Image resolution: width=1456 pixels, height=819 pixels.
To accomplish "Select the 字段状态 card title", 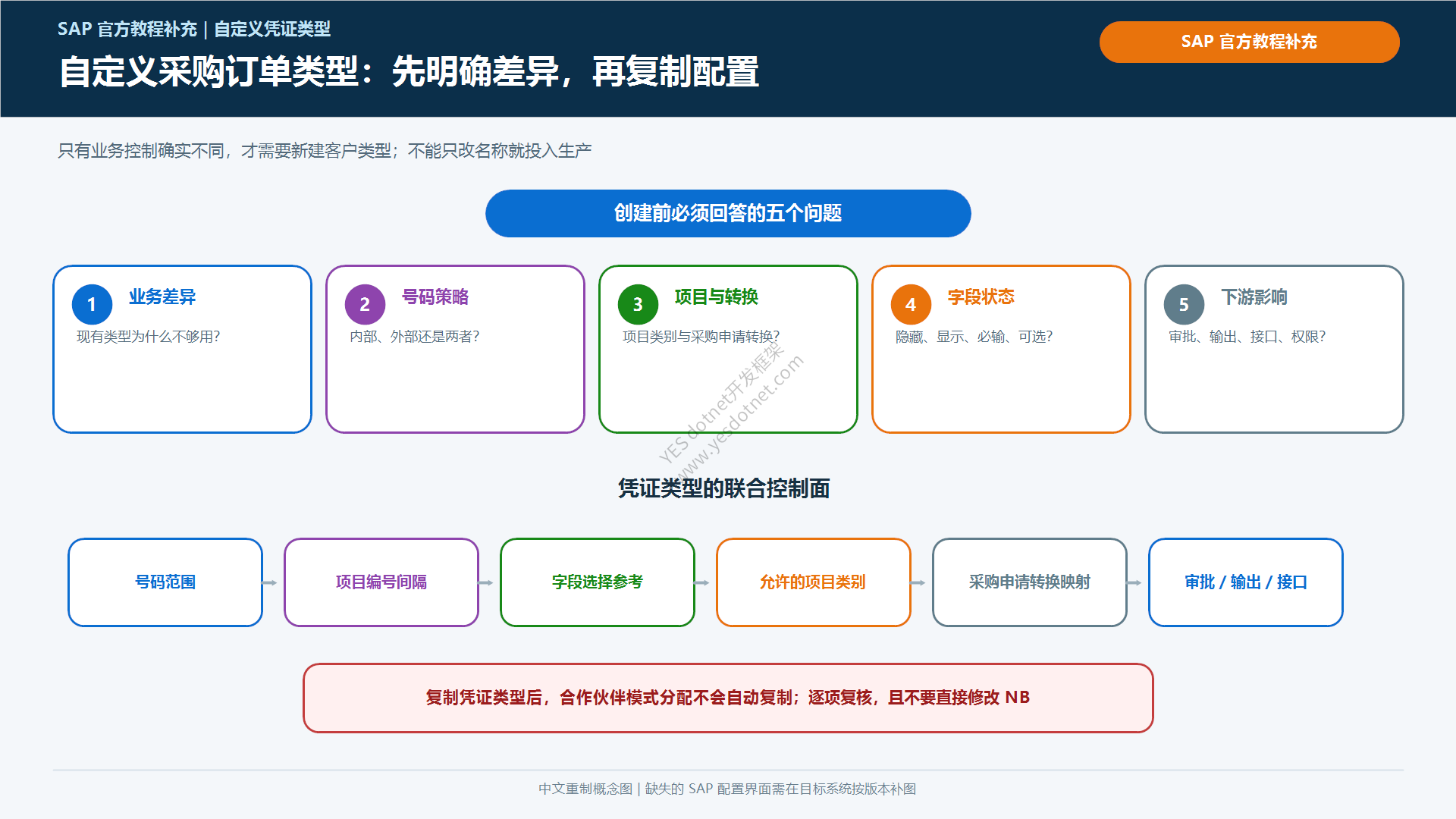I will pos(981,297).
